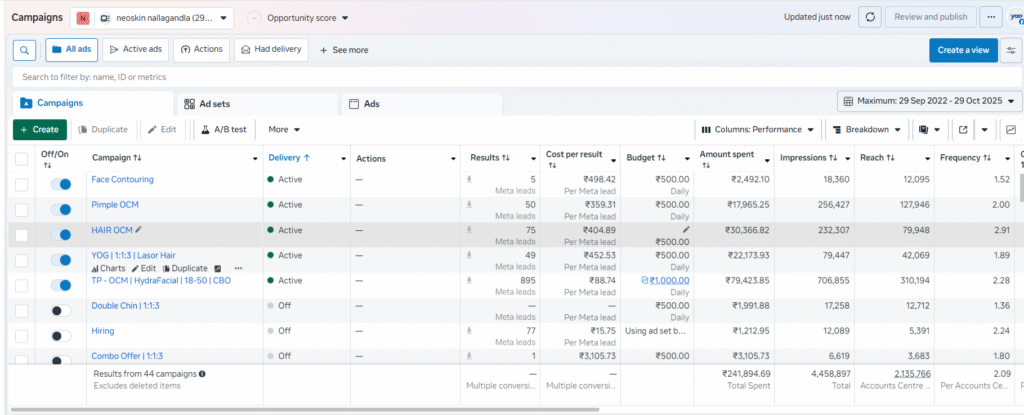Viewport: 1024px width, 415px height.
Task: Open the three-dot menu beside Review and publish
Action: (990, 17)
